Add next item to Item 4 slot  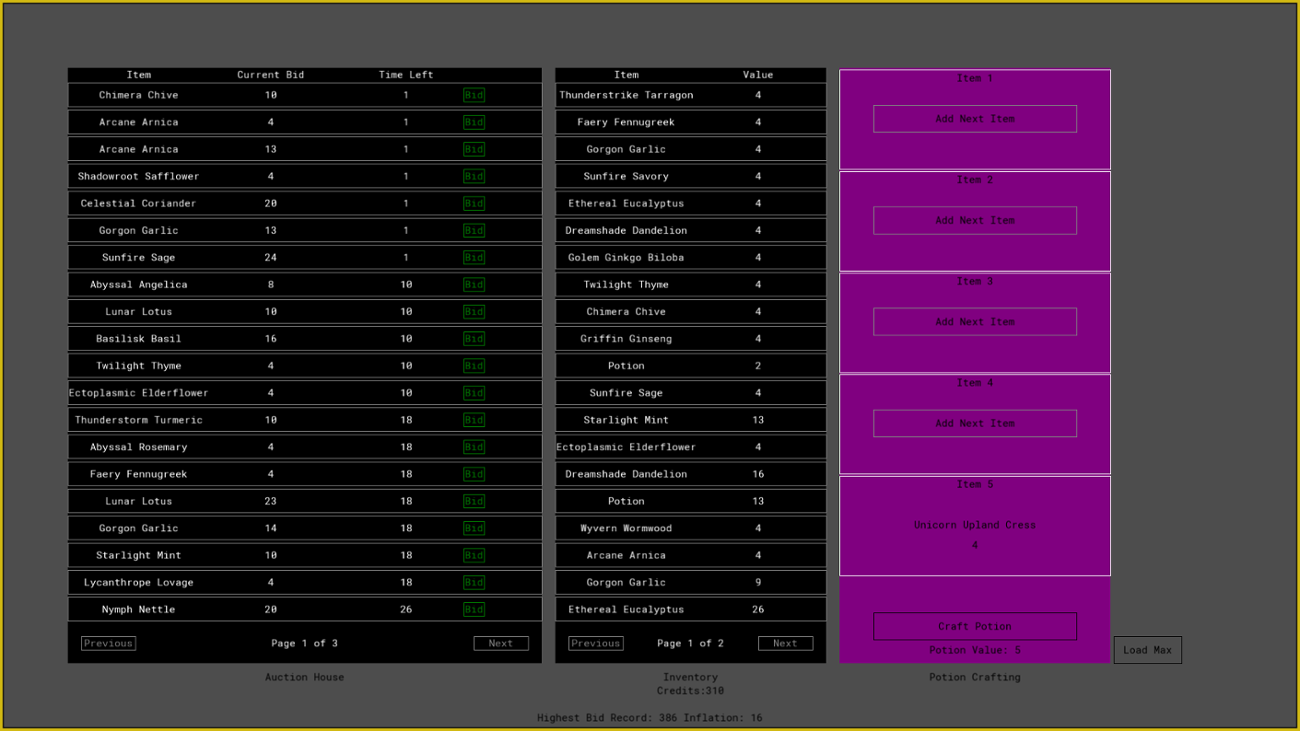click(x=975, y=423)
